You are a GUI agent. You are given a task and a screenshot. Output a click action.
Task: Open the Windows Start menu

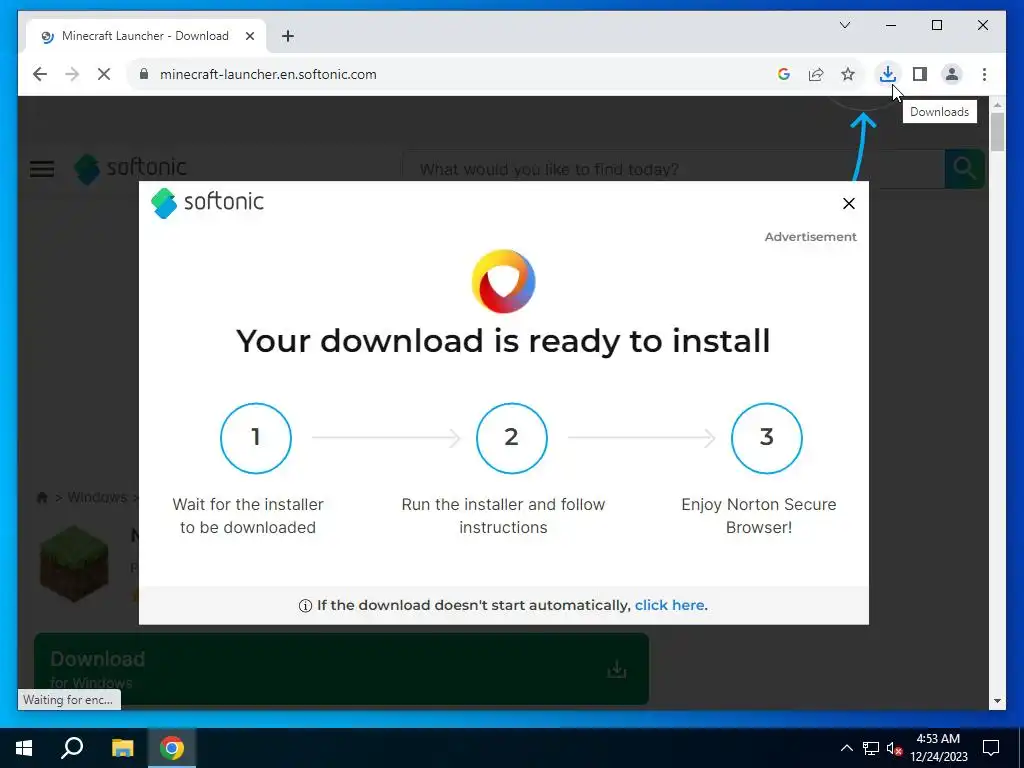[24, 748]
